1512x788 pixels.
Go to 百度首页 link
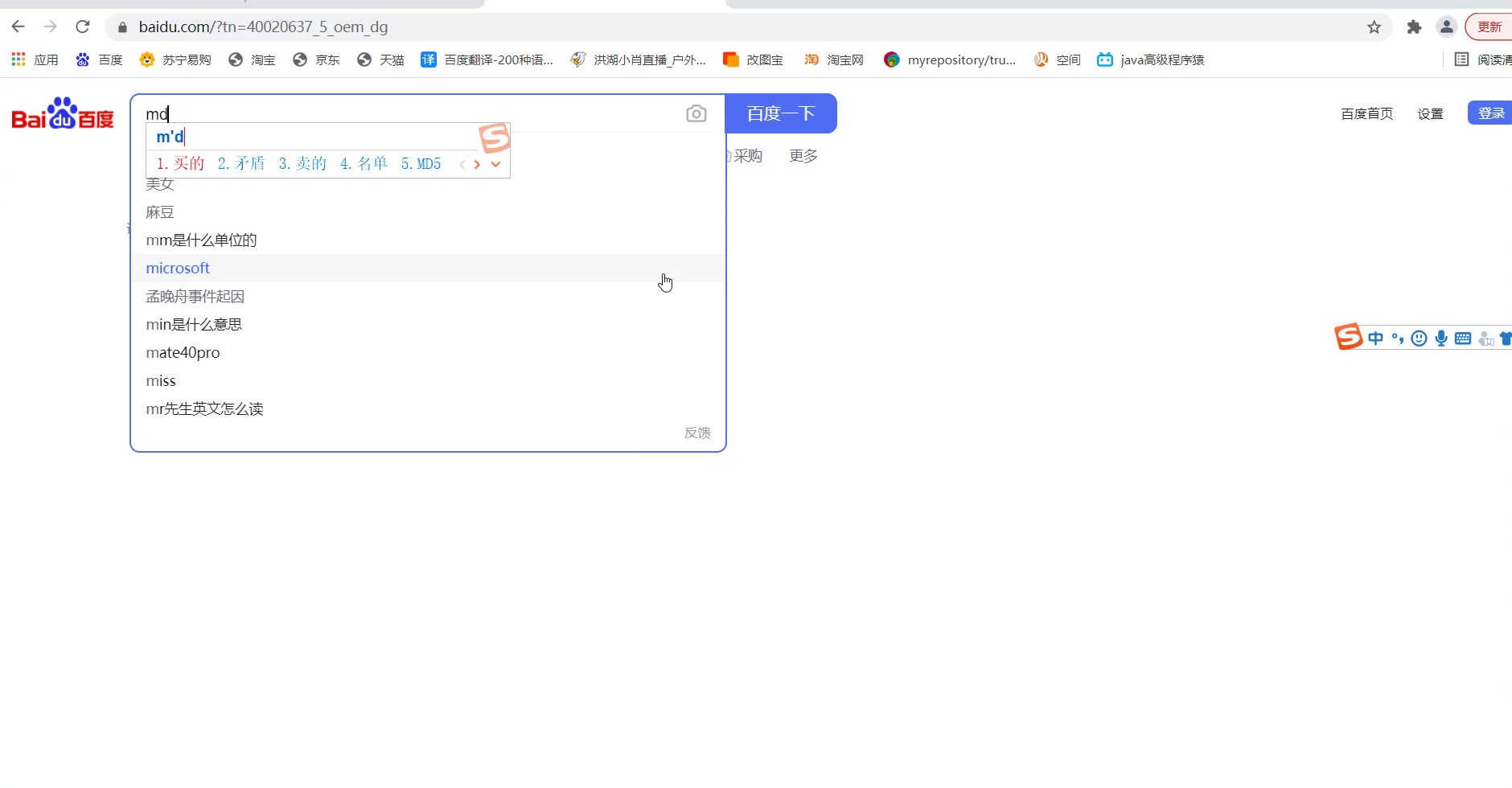tap(1366, 113)
